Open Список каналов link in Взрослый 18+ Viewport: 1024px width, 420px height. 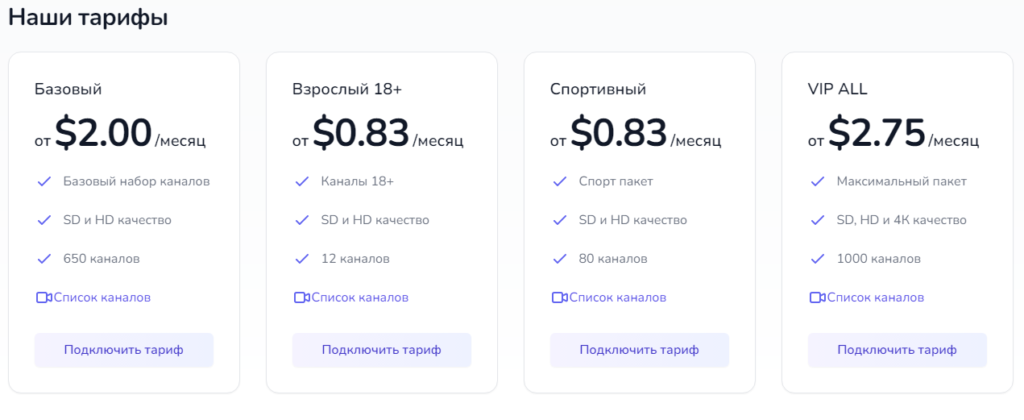point(360,297)
